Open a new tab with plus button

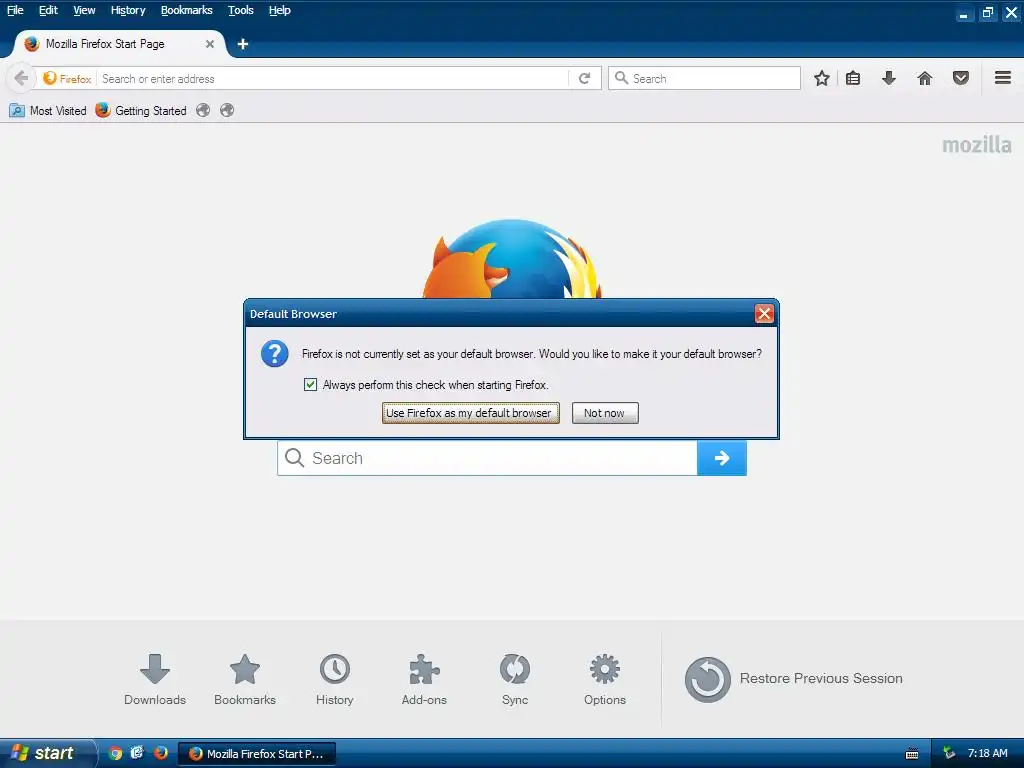(x=243, y=44)
